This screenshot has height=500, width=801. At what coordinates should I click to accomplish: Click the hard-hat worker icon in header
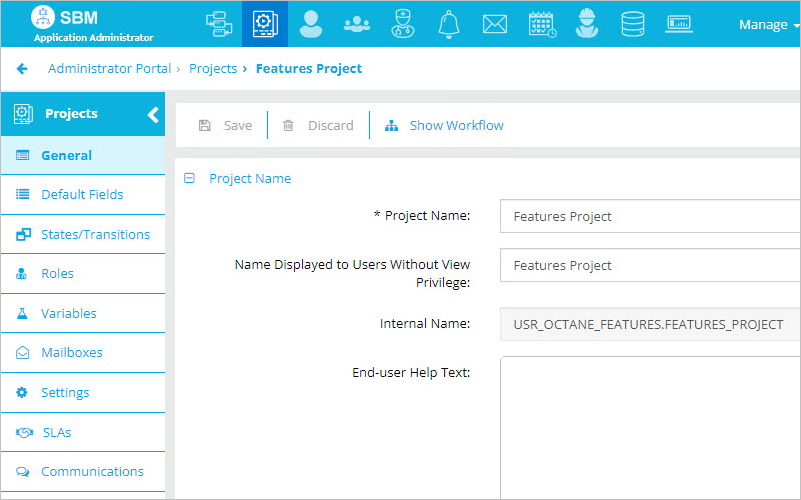coord(587,24)
